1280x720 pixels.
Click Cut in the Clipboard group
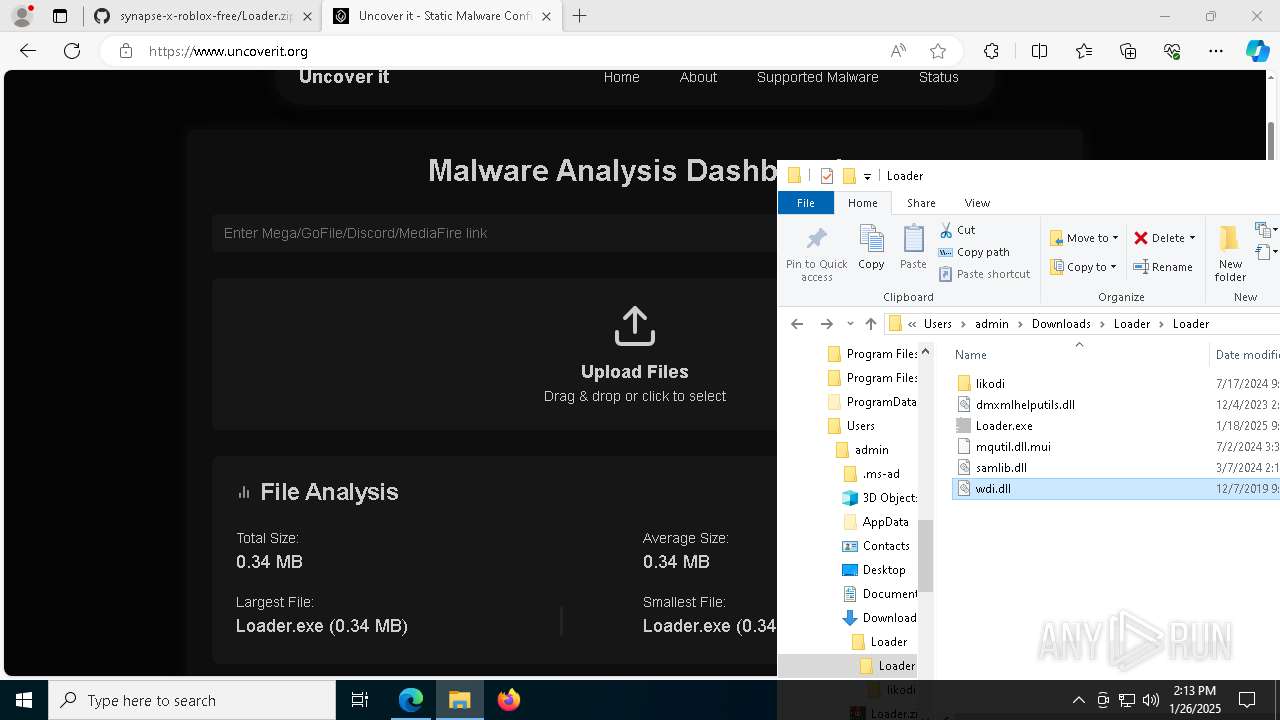(x=957, y=230)
